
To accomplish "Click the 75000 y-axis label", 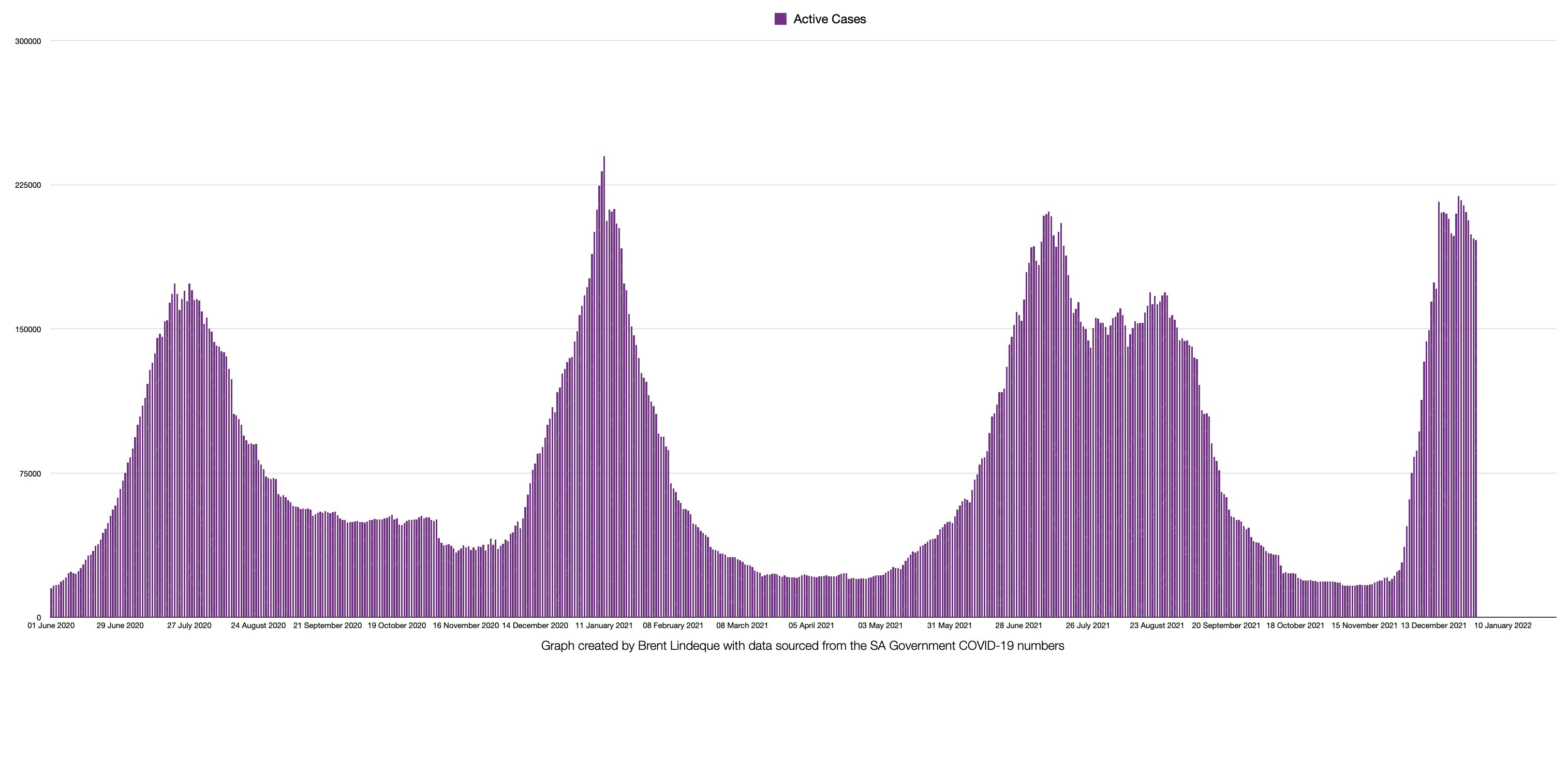I will coord(31,474).
